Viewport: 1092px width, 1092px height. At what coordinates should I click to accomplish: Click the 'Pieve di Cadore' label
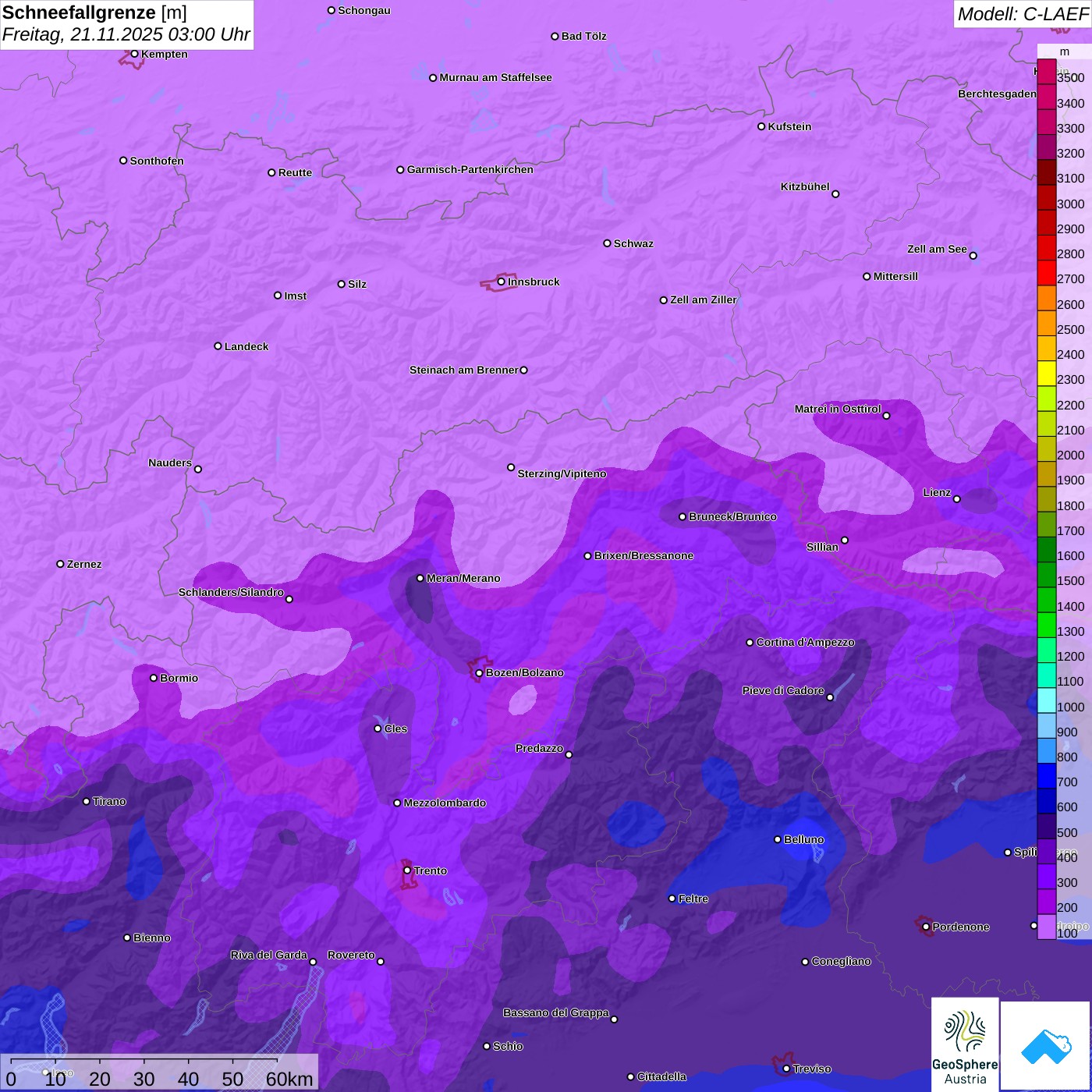click(x=783, y=690)
